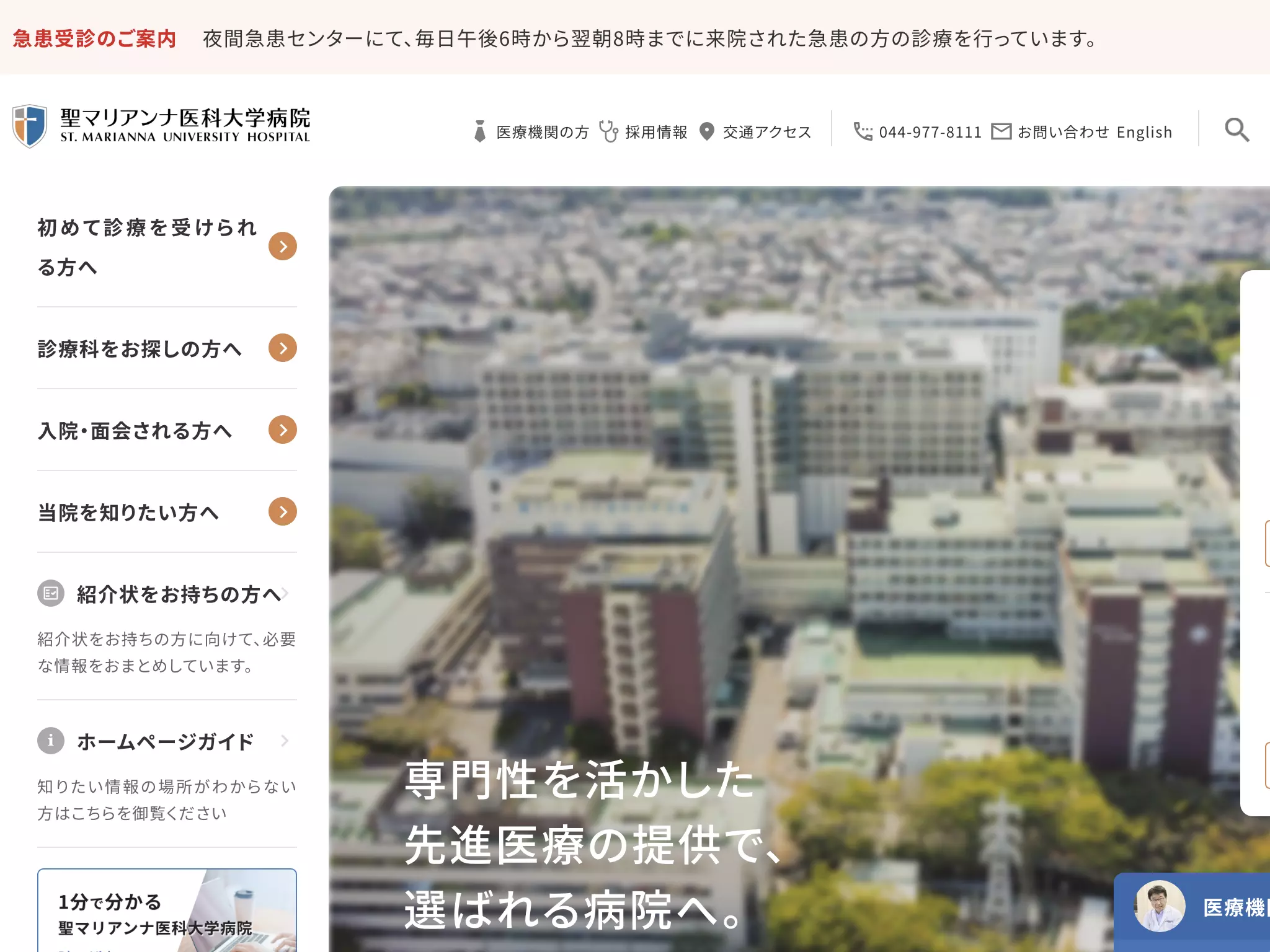Click the necktie icon beside 医療機関の方

[479, 131]
